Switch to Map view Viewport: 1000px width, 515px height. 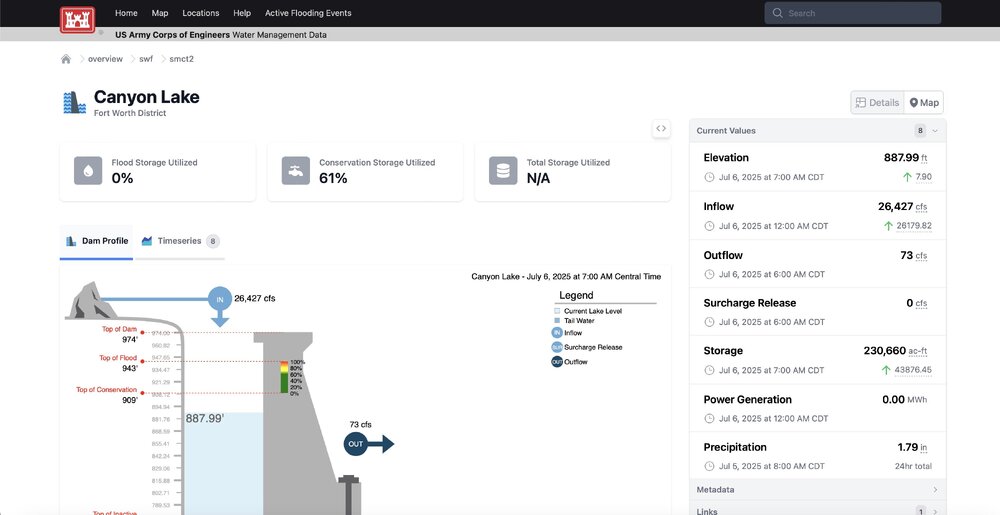[923, 103]
